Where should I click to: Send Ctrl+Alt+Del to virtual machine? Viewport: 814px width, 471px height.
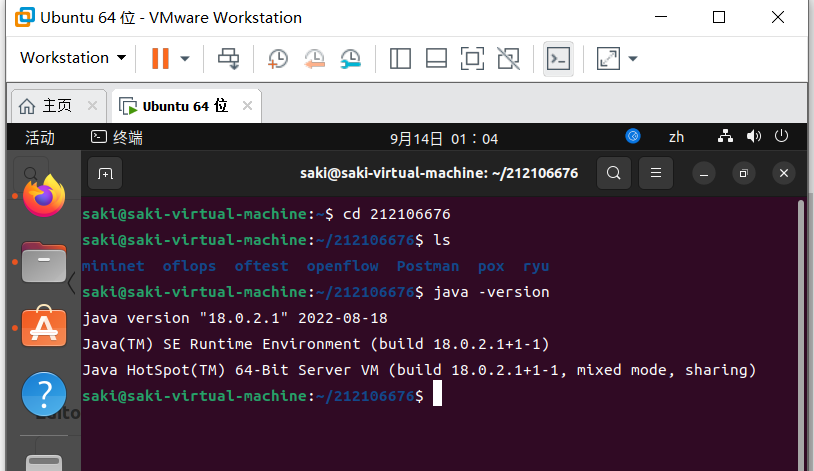[x=228, y=58]
